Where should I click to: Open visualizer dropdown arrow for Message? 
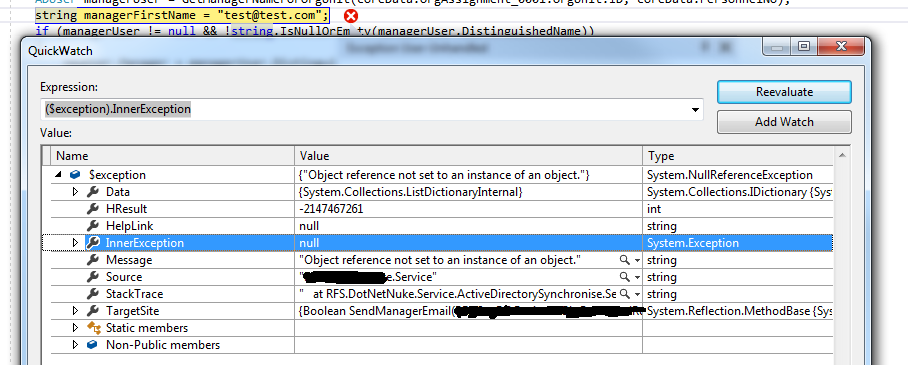[637, 261]
